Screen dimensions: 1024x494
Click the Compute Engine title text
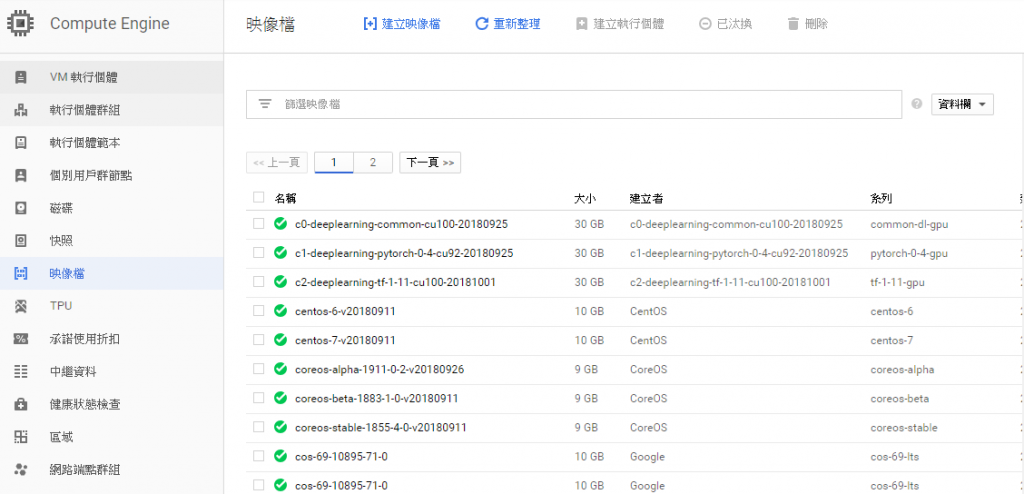[x=110, y=24]
